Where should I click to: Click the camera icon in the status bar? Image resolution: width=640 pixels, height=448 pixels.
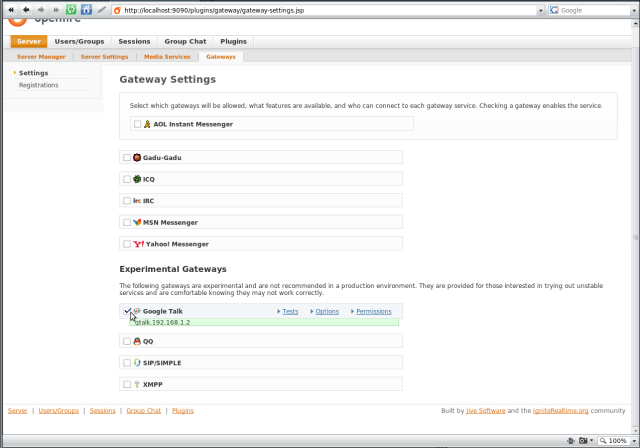click(x=583, y=441)
